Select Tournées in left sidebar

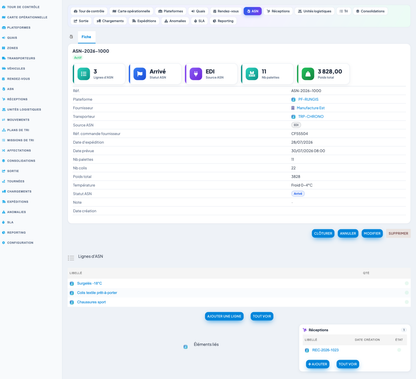point(13,181)
